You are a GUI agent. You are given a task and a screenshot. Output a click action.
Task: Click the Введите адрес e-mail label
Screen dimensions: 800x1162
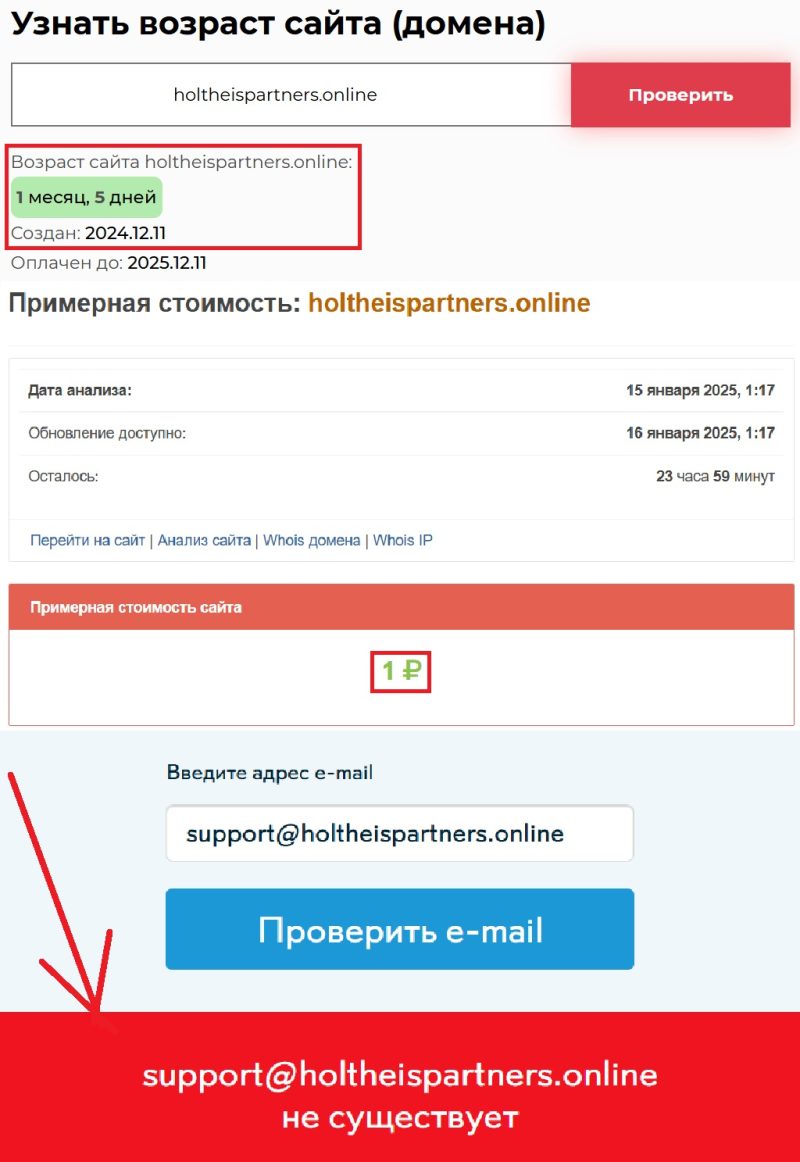click(270, 773)
